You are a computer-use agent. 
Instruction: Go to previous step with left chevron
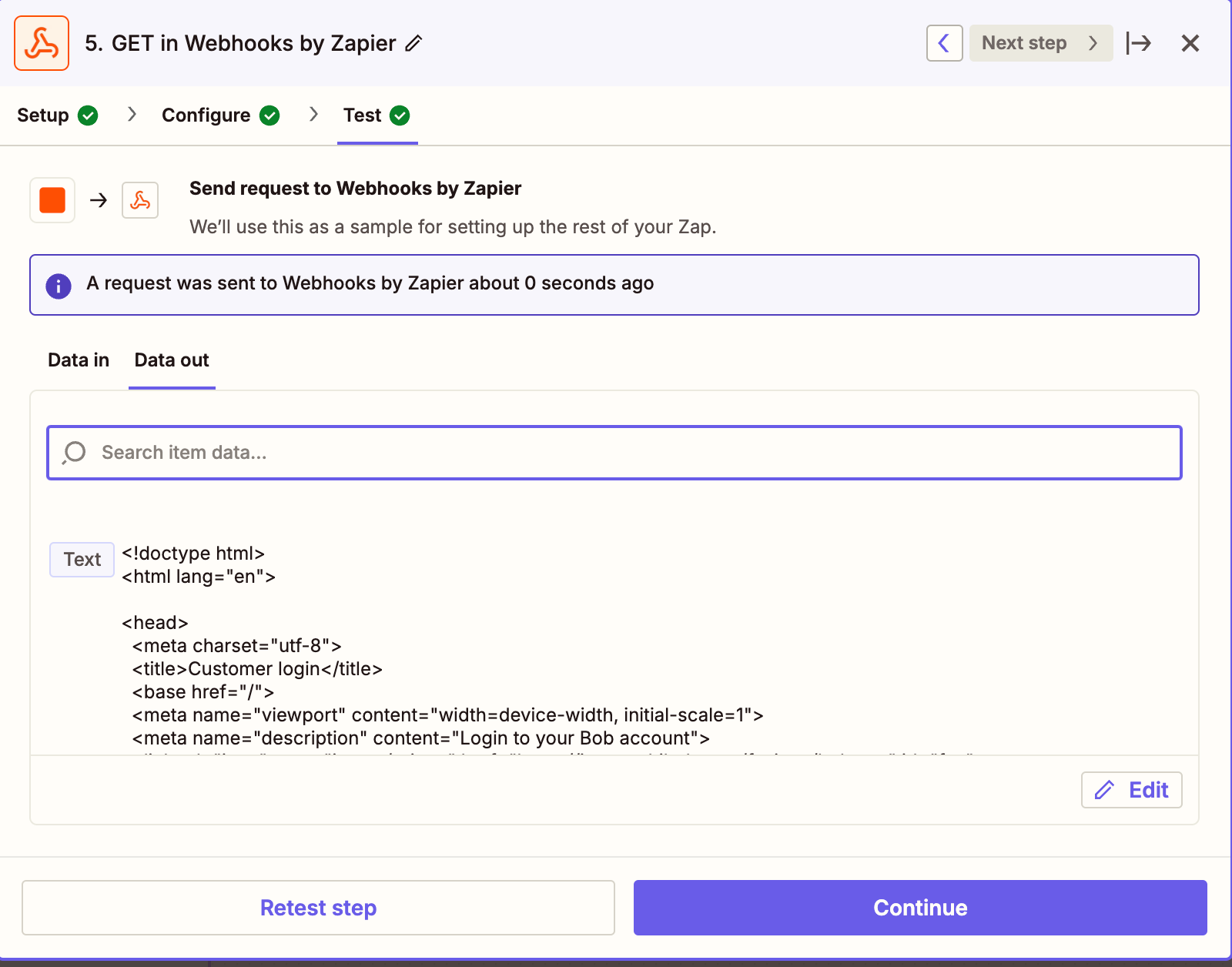click(x=944, y=43)
